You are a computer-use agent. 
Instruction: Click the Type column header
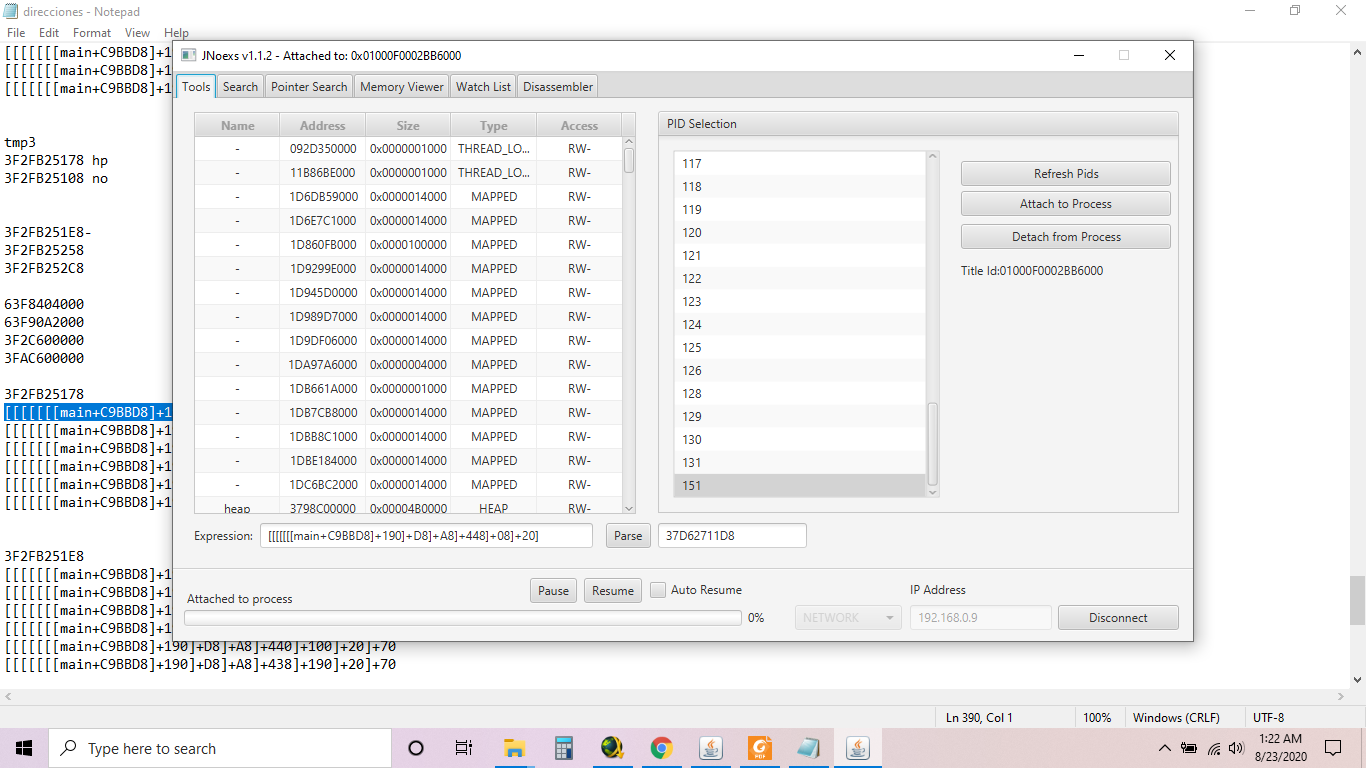coord(494,126)
